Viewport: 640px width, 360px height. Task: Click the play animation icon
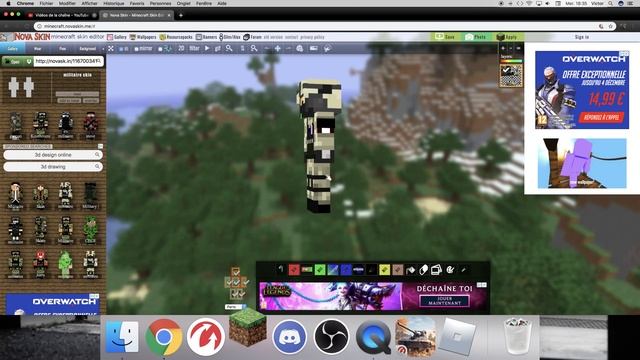click(x=207, y=48)
